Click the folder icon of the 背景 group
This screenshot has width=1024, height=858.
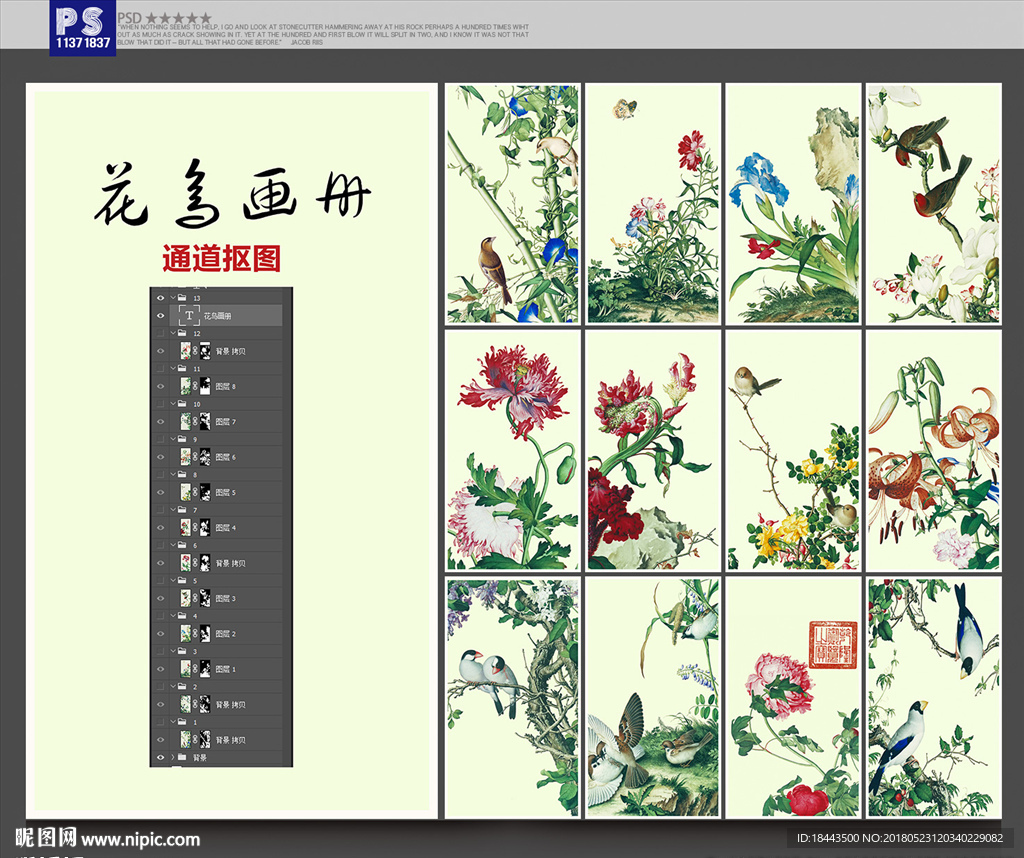pyautogui.click(x=180, y=756)
